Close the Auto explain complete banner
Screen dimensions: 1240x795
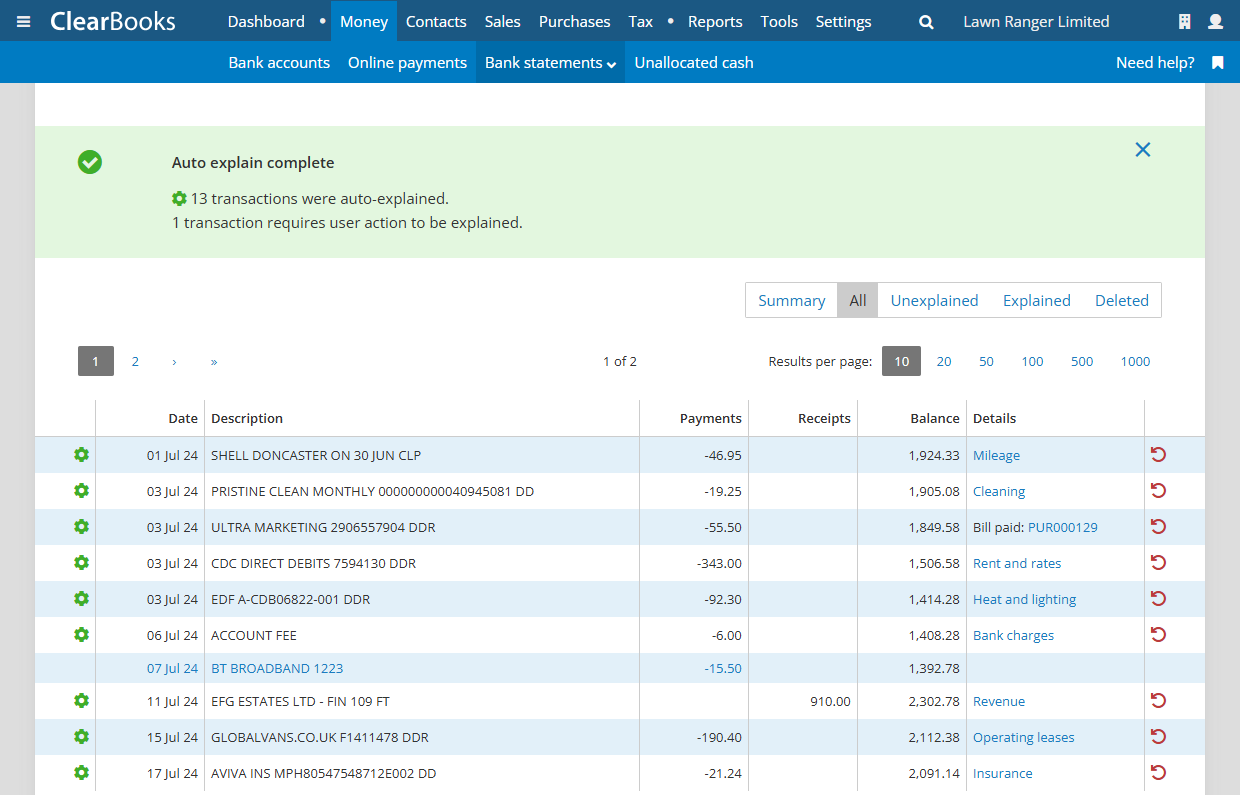[x=1143, y=149]
